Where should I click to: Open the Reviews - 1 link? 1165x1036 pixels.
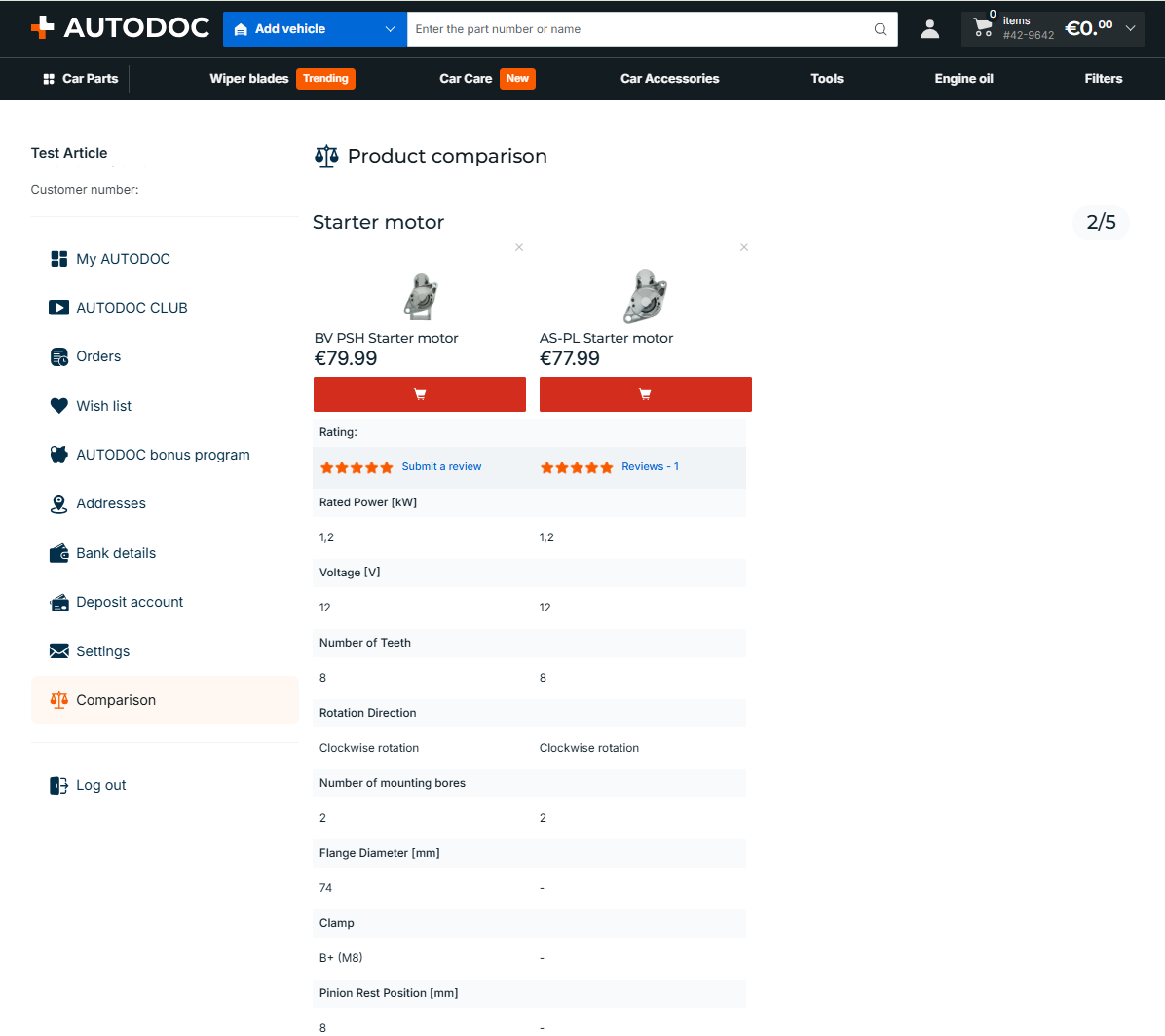tap(650, 466)
